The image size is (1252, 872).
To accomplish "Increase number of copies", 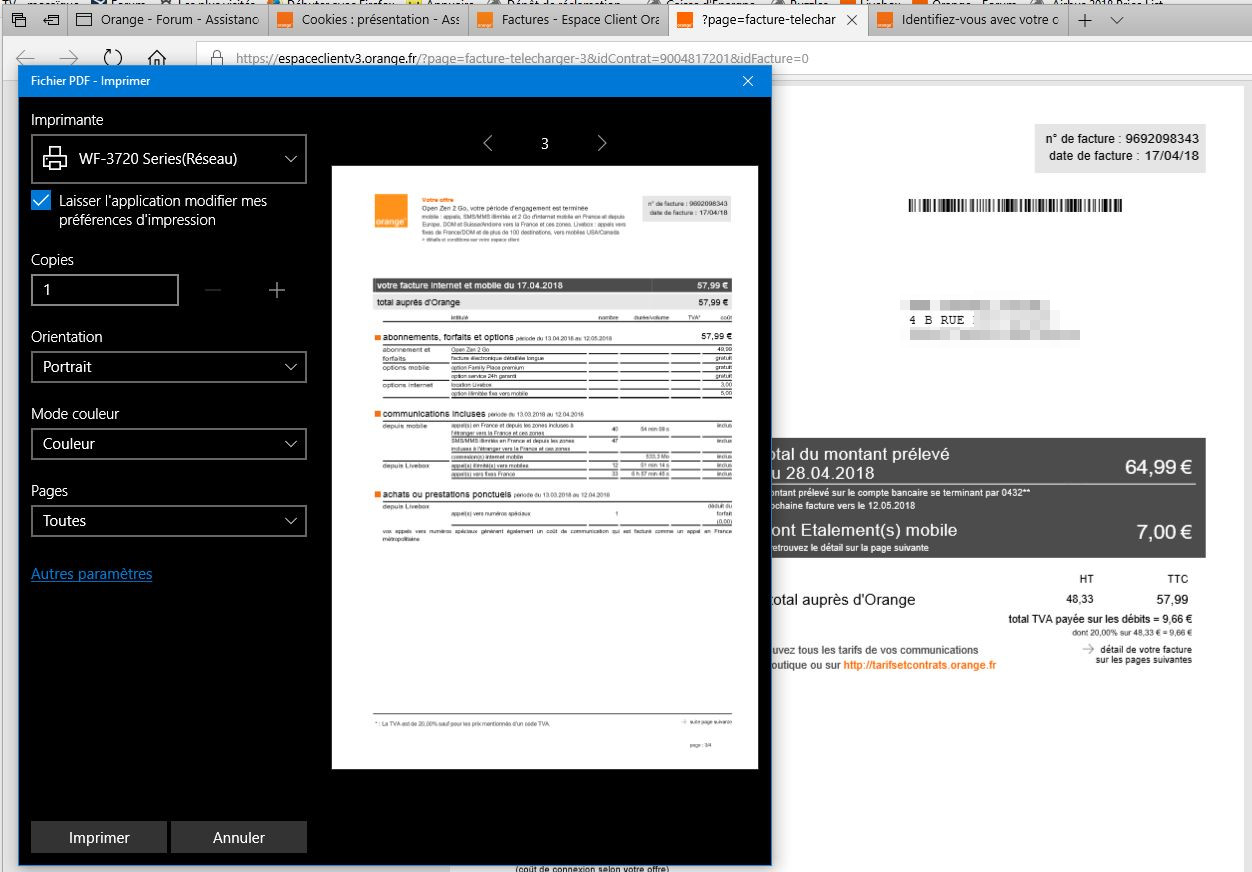I will coord(277,290).
